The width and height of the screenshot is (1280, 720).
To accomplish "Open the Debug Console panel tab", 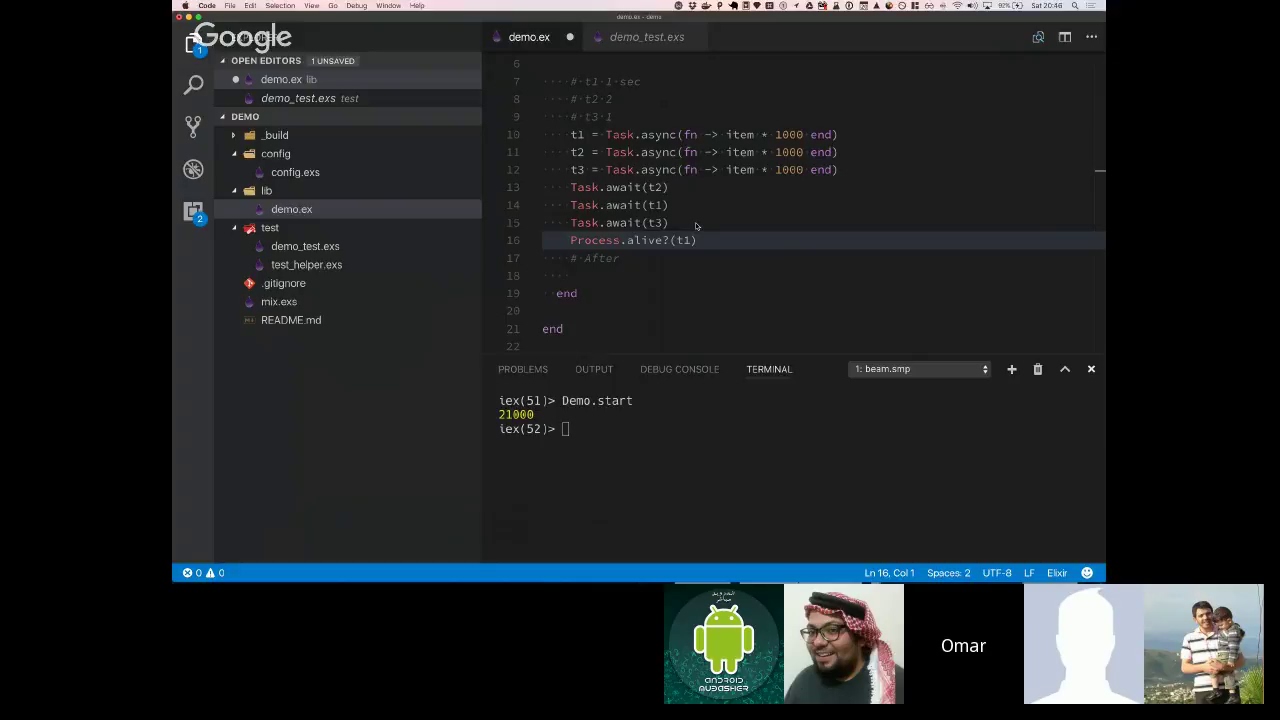I will coord(679,369).
